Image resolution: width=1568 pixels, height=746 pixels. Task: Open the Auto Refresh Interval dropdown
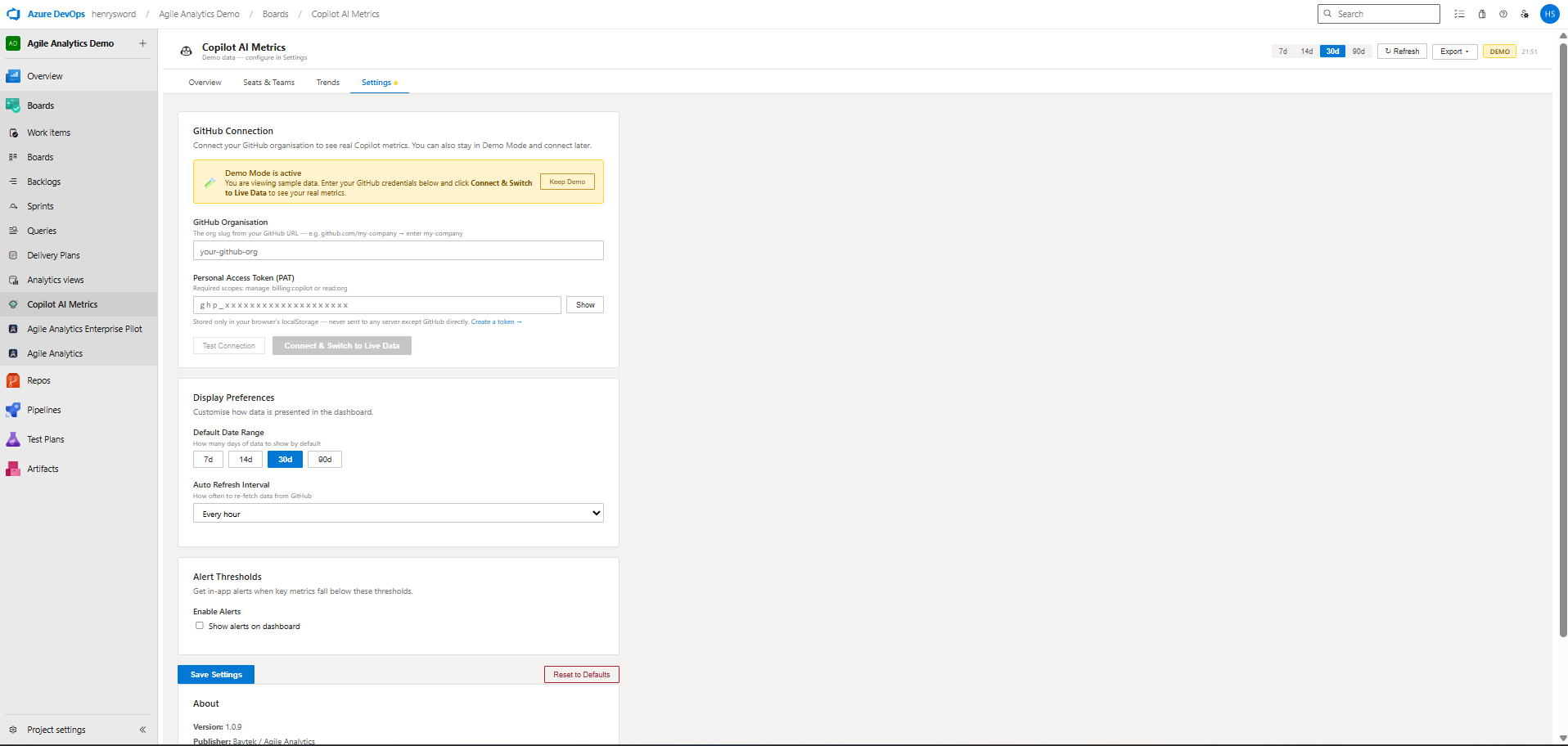coord(398,513)
